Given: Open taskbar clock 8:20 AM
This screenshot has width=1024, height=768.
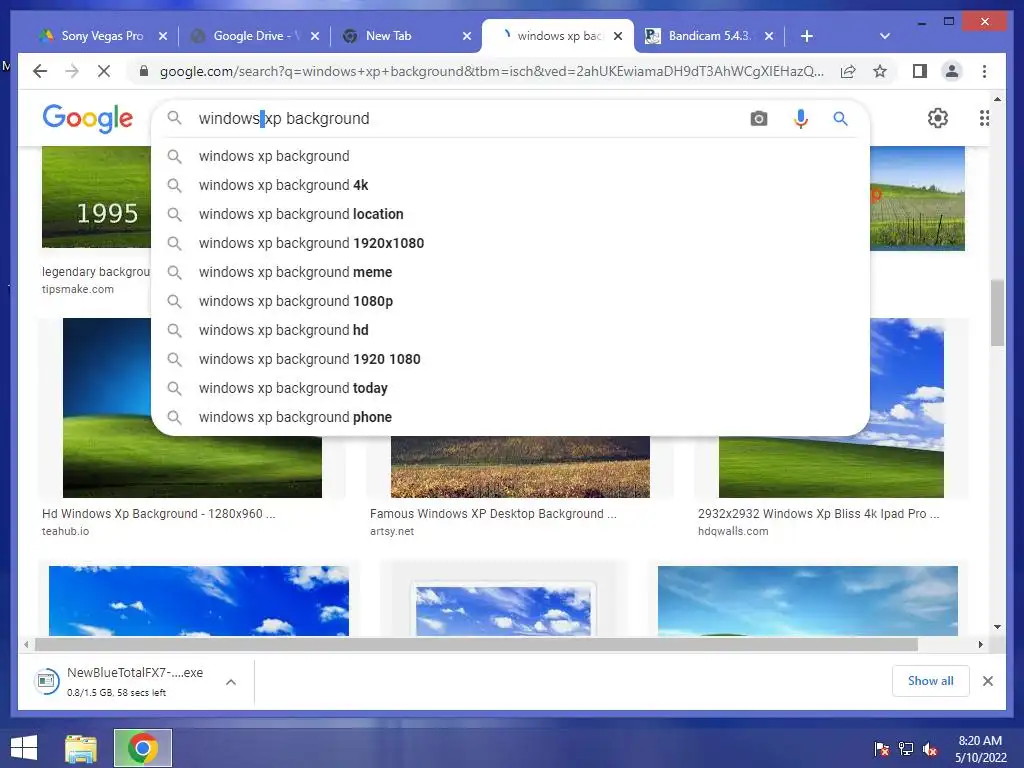Looking at the screenshot, I should 980,749.
